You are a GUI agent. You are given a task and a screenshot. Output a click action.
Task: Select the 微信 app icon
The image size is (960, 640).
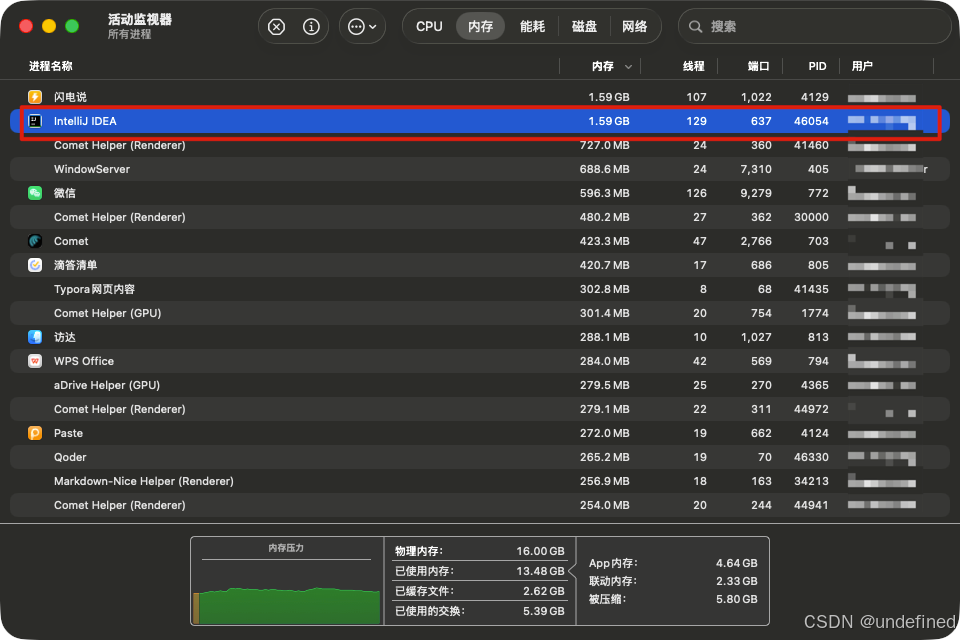35,193
